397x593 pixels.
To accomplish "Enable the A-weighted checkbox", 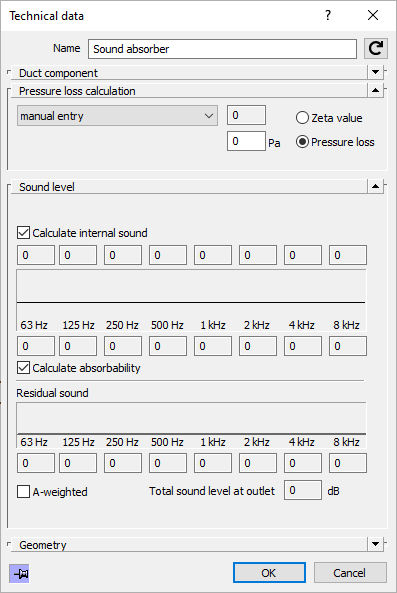I will click(23, 492).
